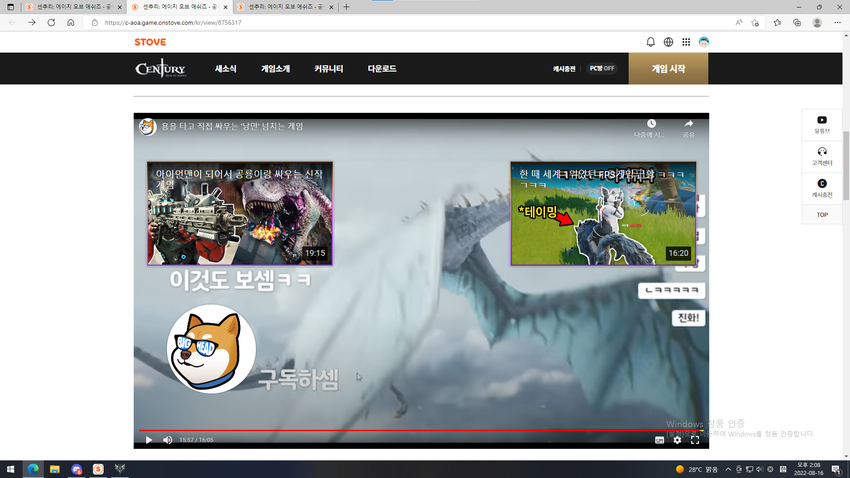Open the tab actions menu button
This screenshot has height=478, width=850.
point(10,7)
